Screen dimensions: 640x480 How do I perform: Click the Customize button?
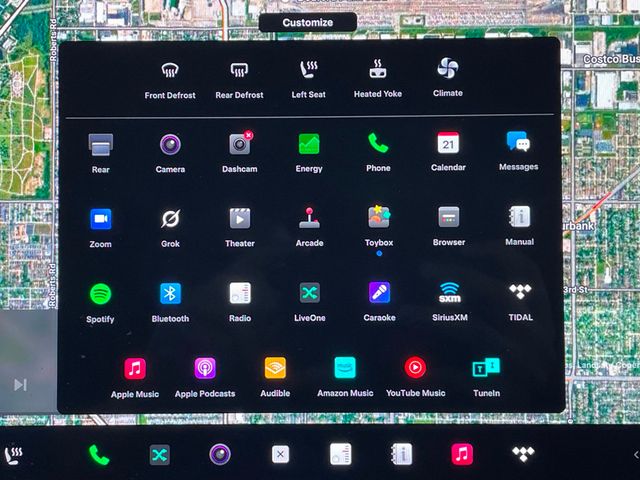point(307,23)
